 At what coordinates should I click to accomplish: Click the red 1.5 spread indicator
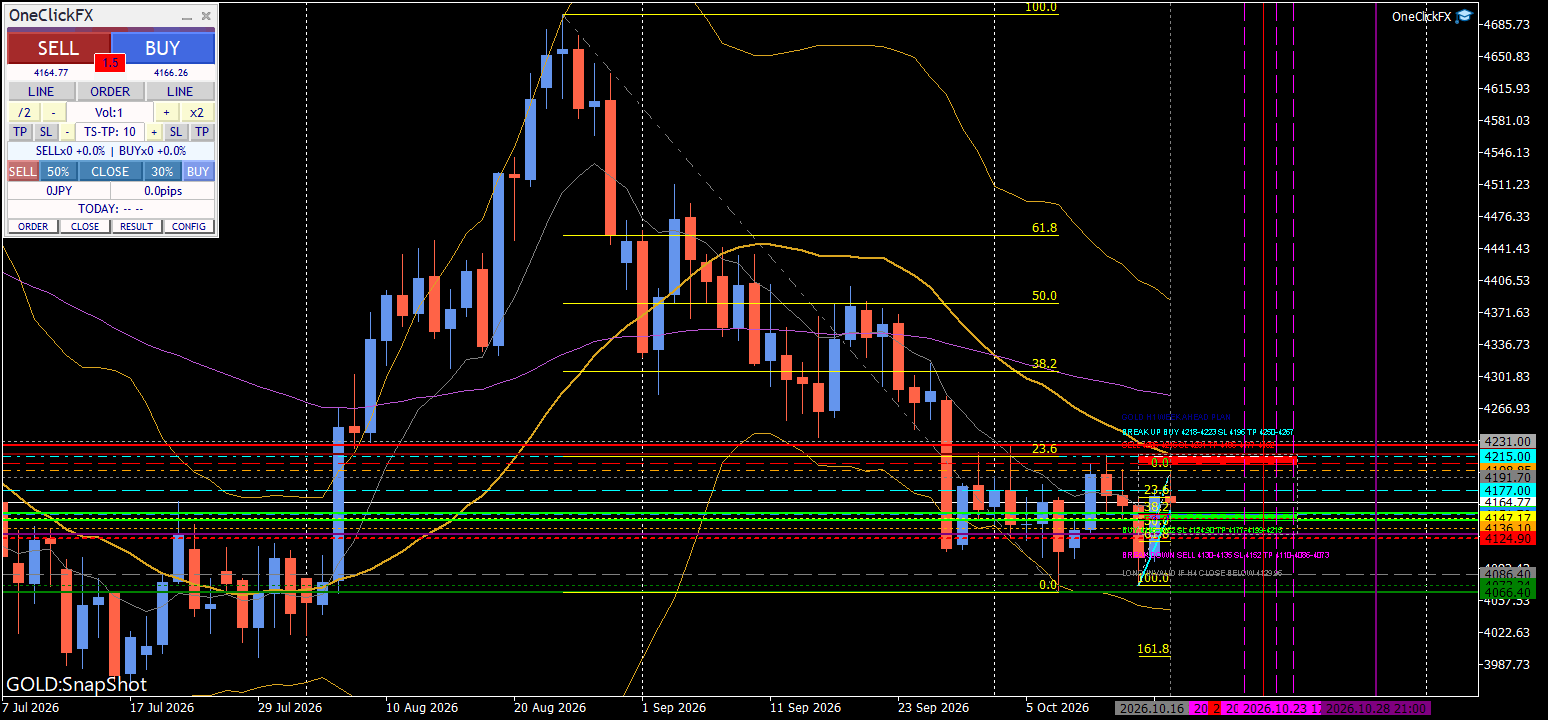pyautogui.click(x=110, y=63)
